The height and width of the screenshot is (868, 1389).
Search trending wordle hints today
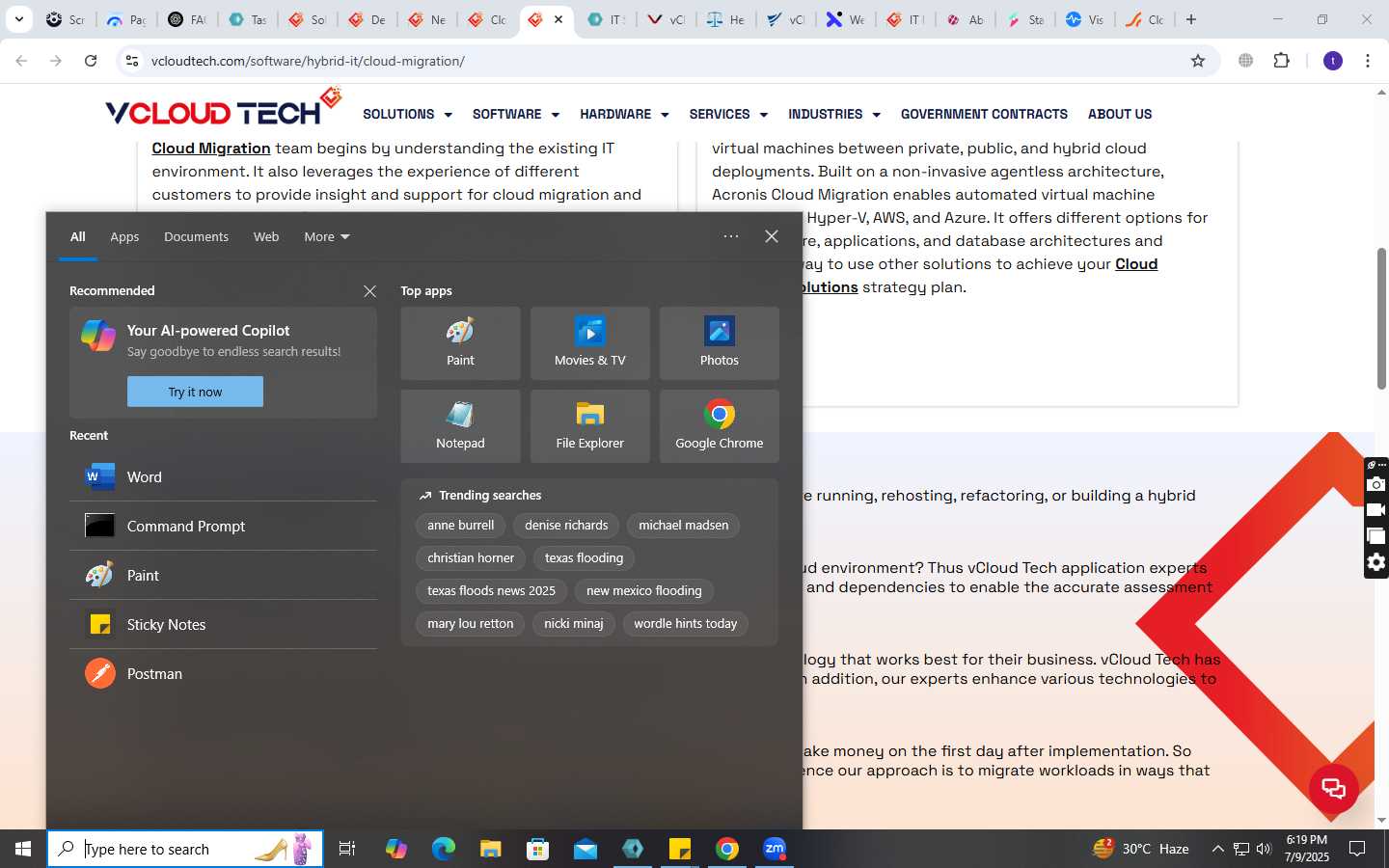coord(685,623)
